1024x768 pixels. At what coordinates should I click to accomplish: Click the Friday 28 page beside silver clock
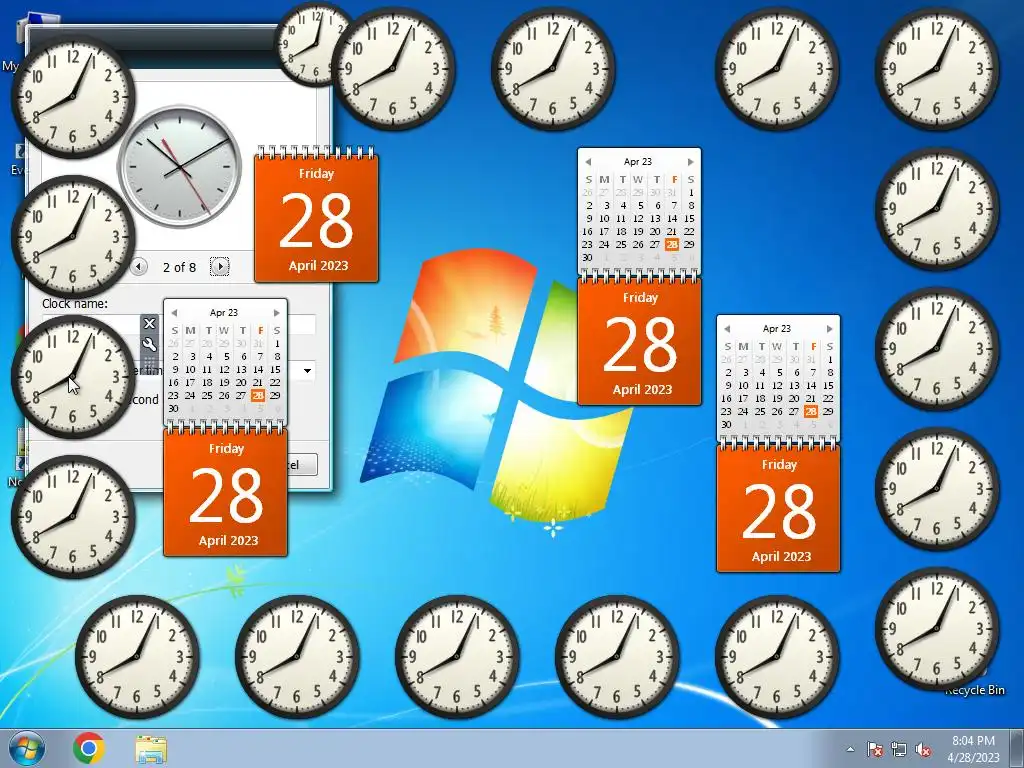coord(316,216)
